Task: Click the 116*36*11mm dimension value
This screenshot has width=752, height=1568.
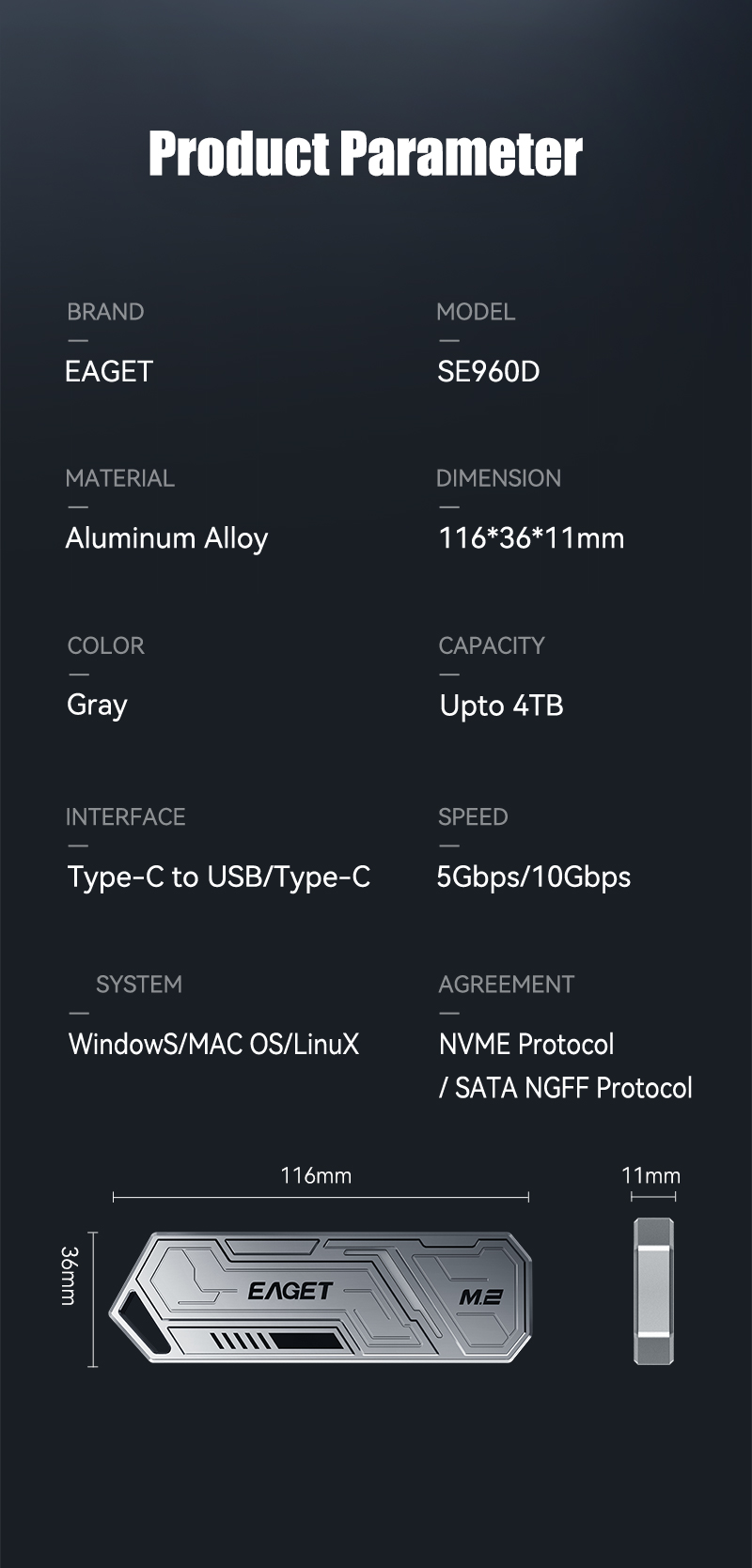Action: [x=531, y=538]
